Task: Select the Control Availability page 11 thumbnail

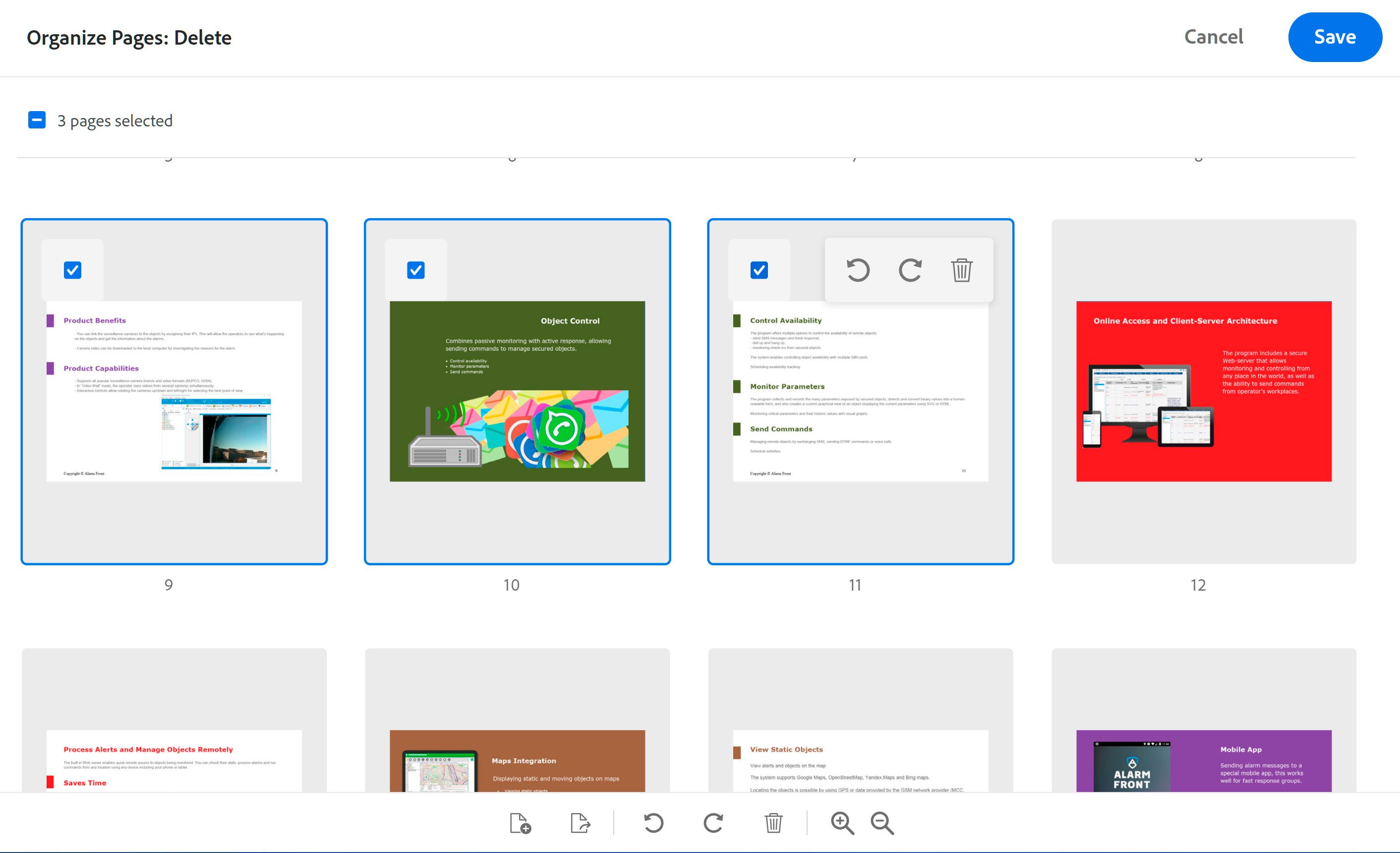Action: (860, 392)
